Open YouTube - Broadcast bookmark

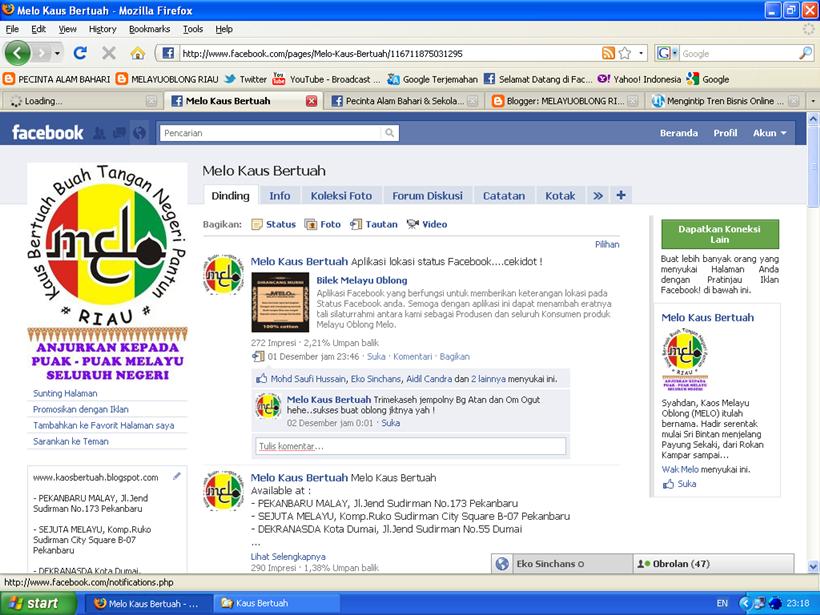(327, 79)
